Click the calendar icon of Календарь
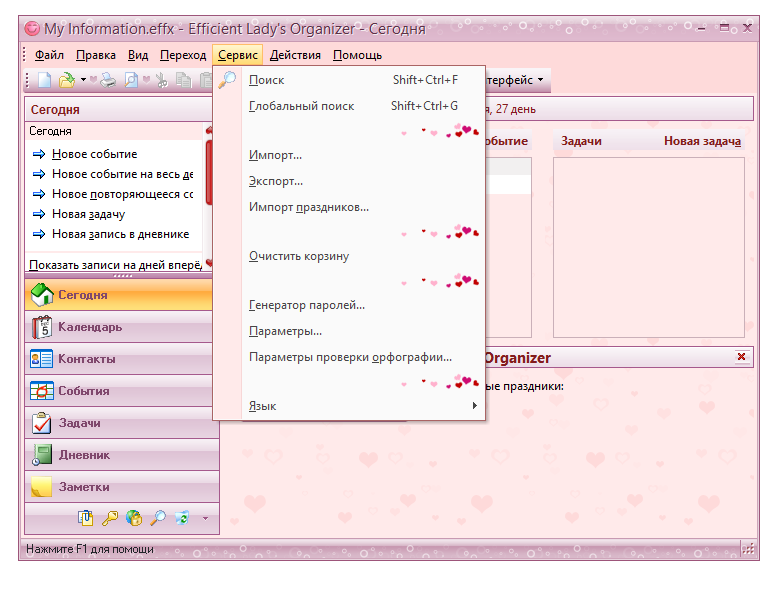 [x=42, y=327]
